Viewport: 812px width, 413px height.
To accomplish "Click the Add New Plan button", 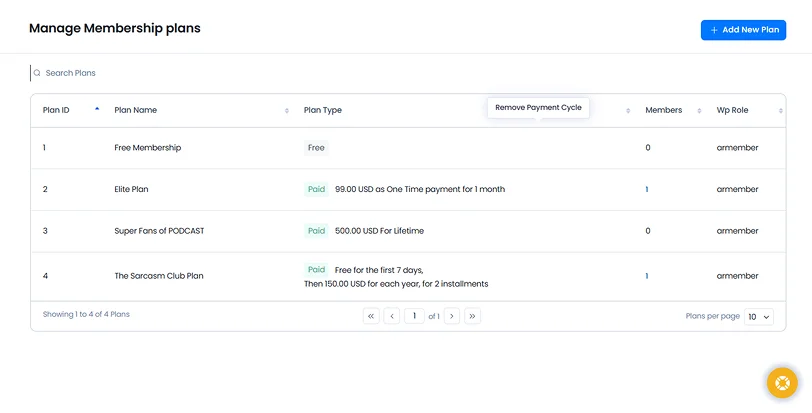I will (x=743, y=30).
